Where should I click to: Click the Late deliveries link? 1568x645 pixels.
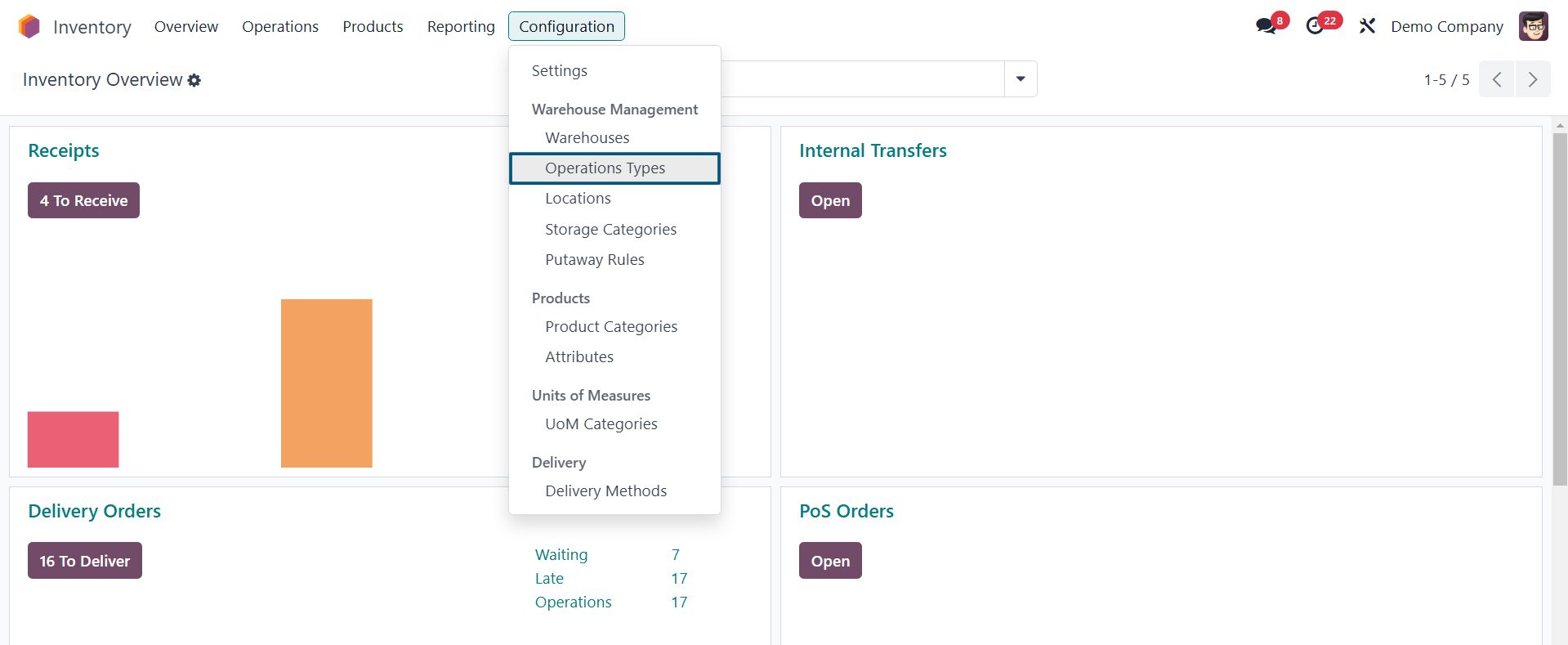(x=549, y=578)
